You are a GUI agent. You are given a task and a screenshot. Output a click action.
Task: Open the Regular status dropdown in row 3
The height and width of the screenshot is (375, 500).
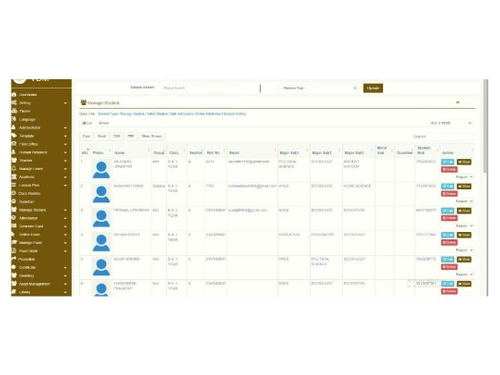click(x=464, y=226)
